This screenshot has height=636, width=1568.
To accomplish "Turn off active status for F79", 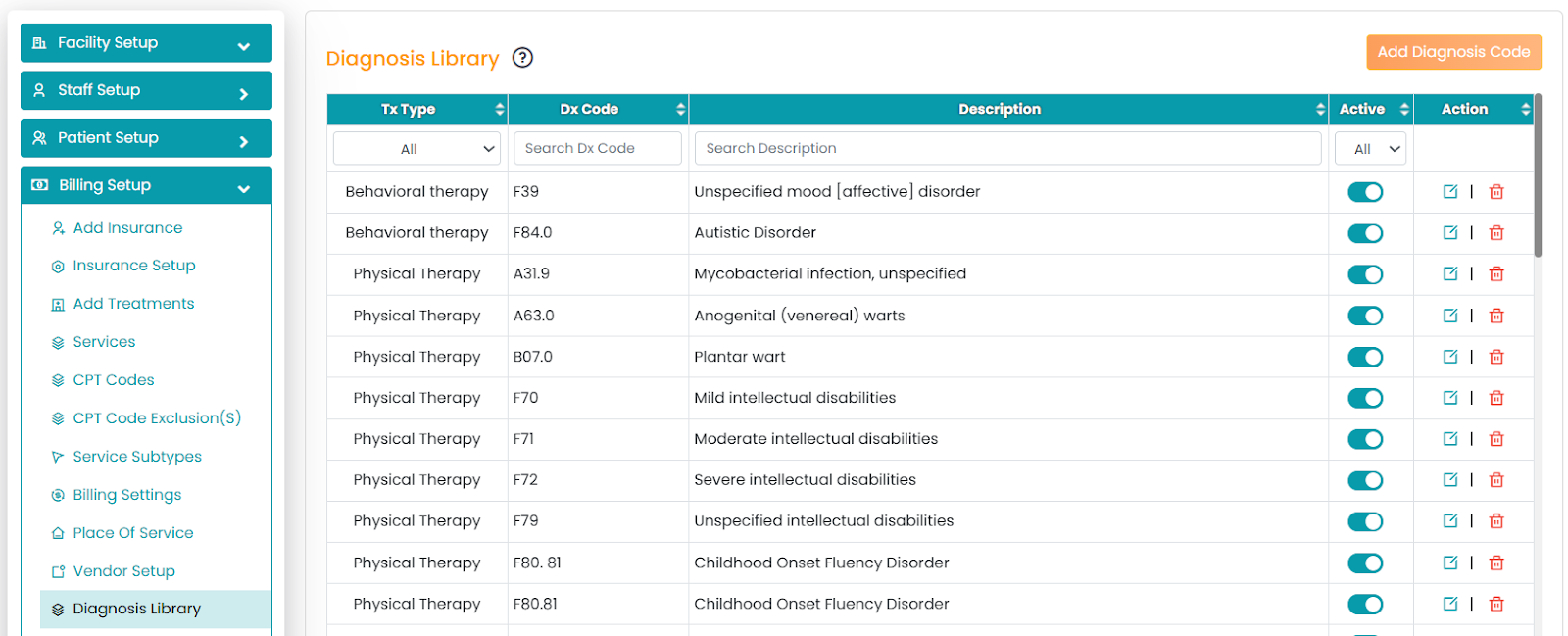I will click(1365, 521).
